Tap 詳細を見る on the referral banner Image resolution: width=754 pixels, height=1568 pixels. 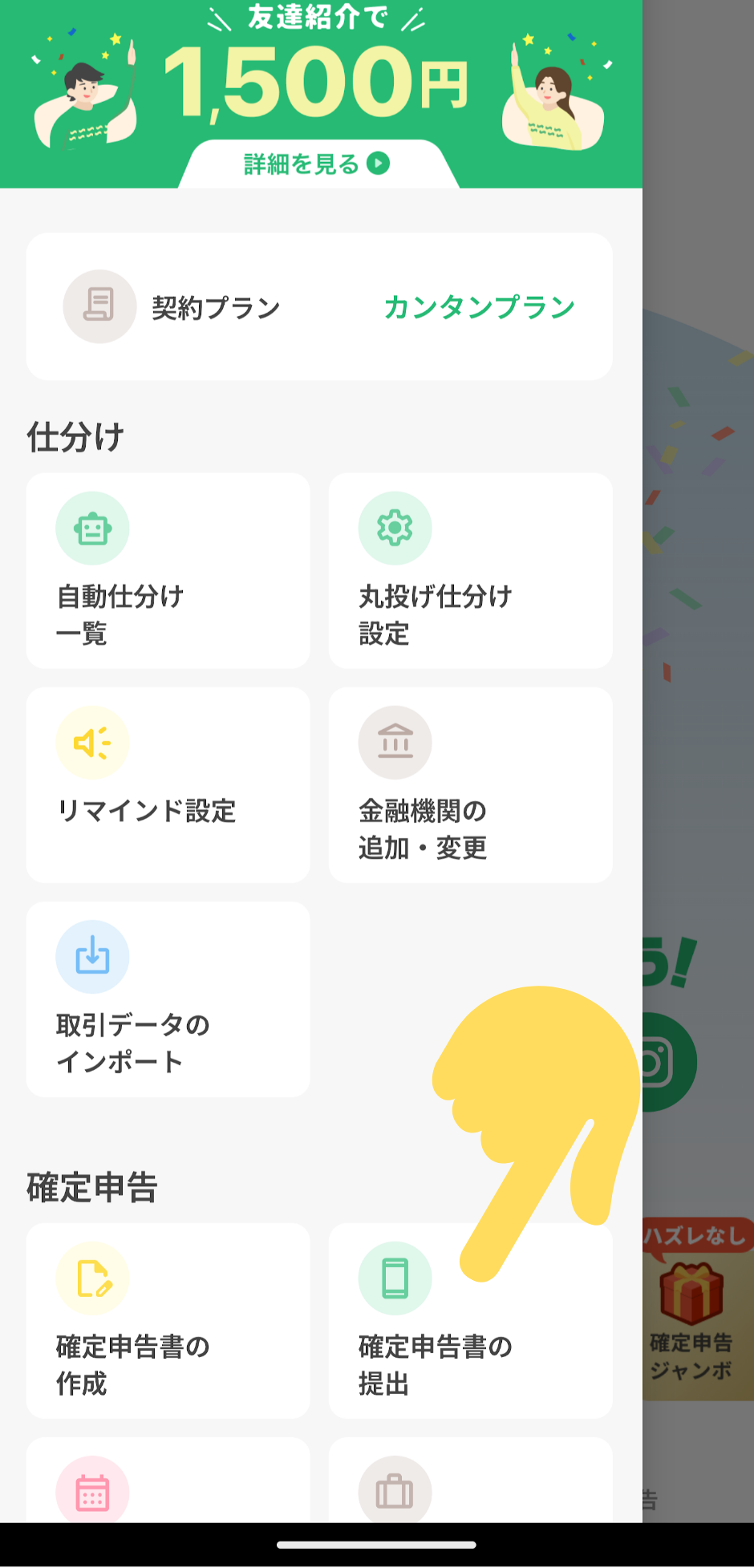pos(302,164)
